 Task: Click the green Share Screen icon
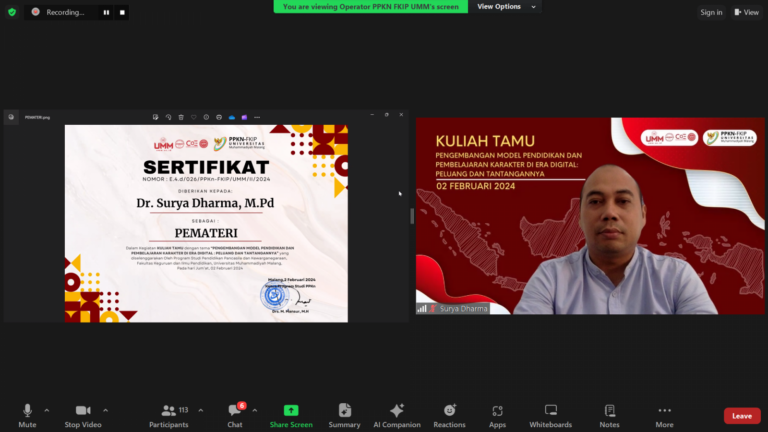coord(291,410)
